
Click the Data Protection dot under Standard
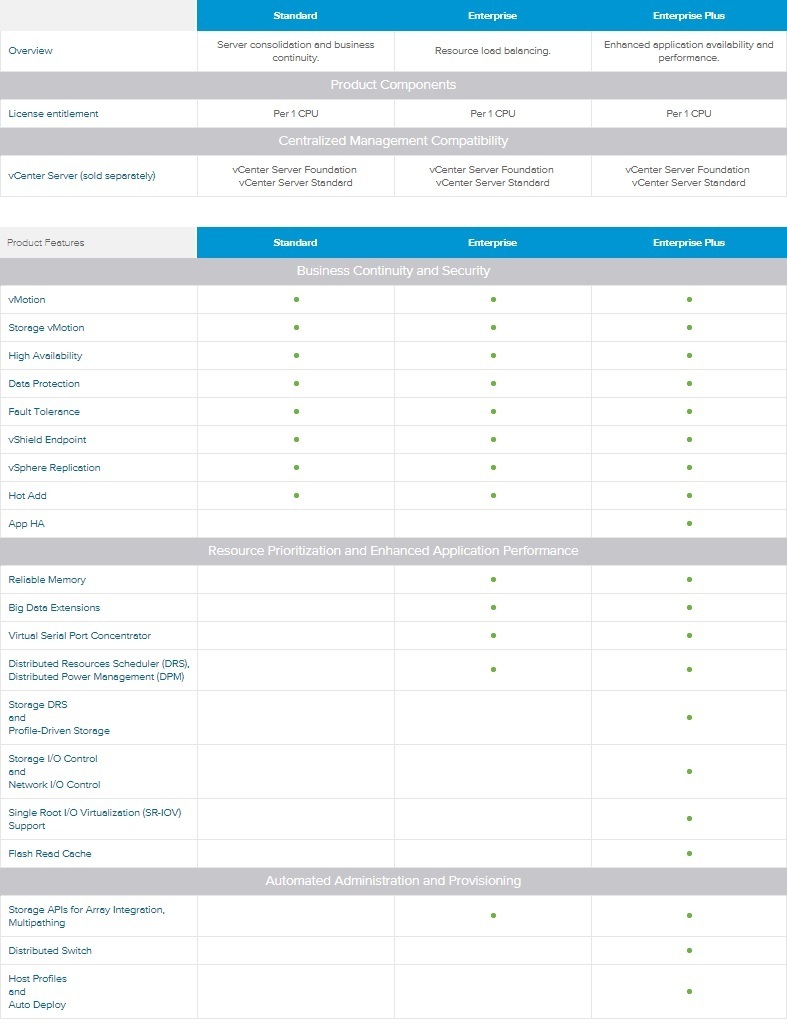[296, 384]
